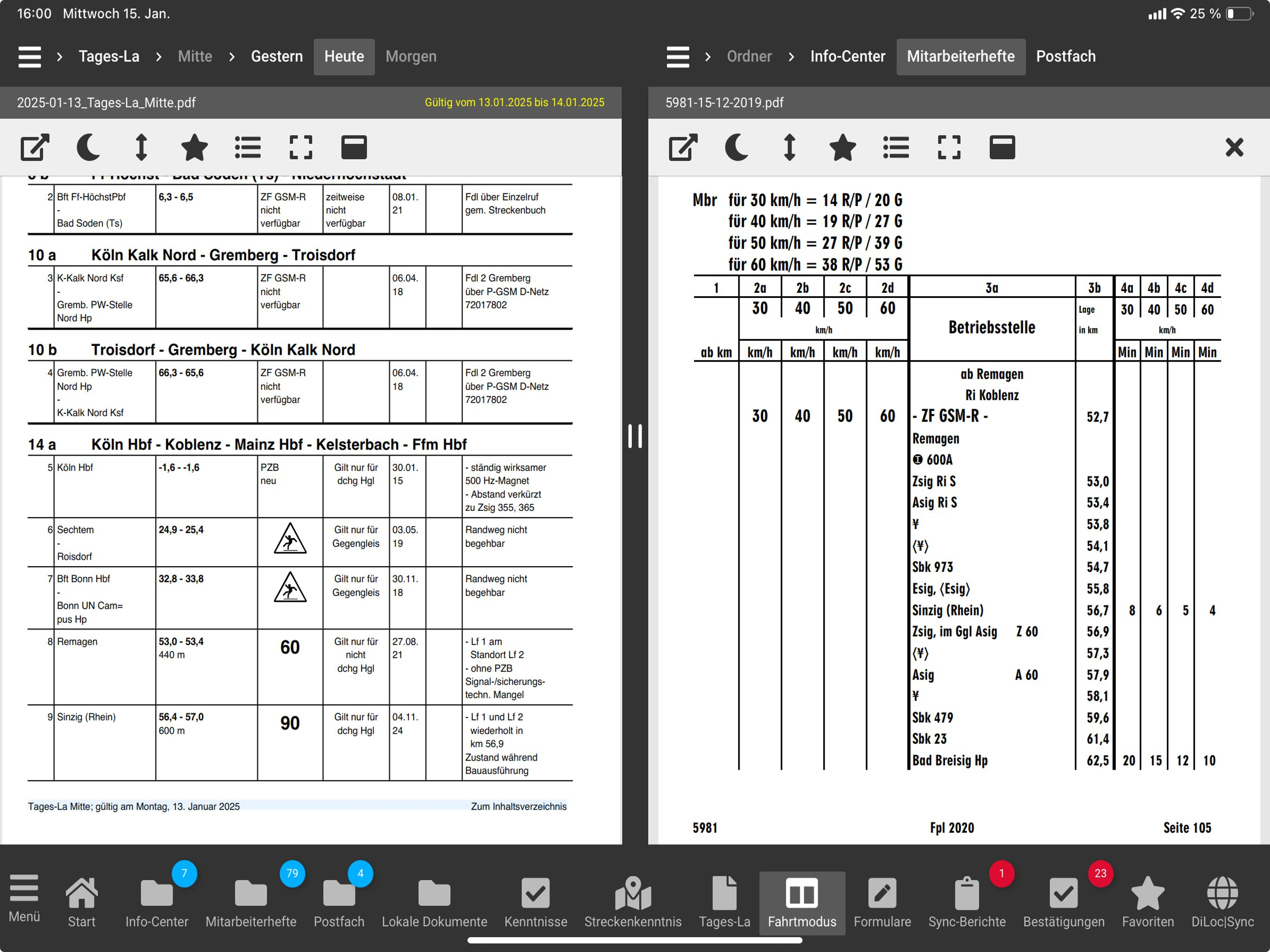Open Postfach tab in right pane

(x=1065, y=56)
